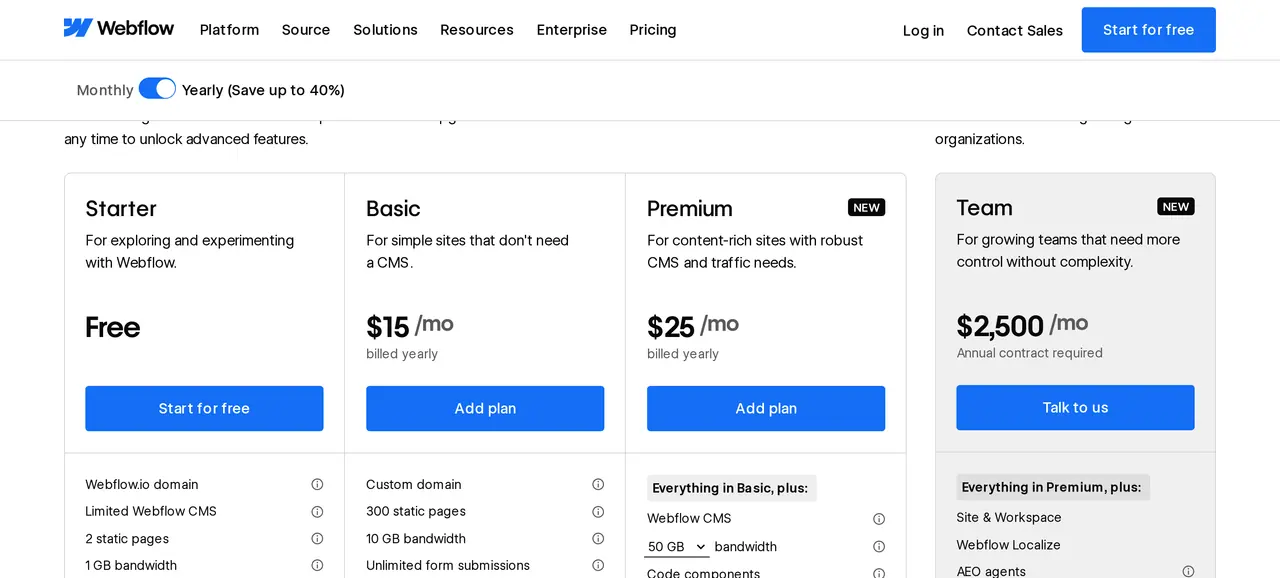Click Talk to us in Team plan
This screenshot has width=1280, height=578.
pyautogui.click(x=1075, y=407)
